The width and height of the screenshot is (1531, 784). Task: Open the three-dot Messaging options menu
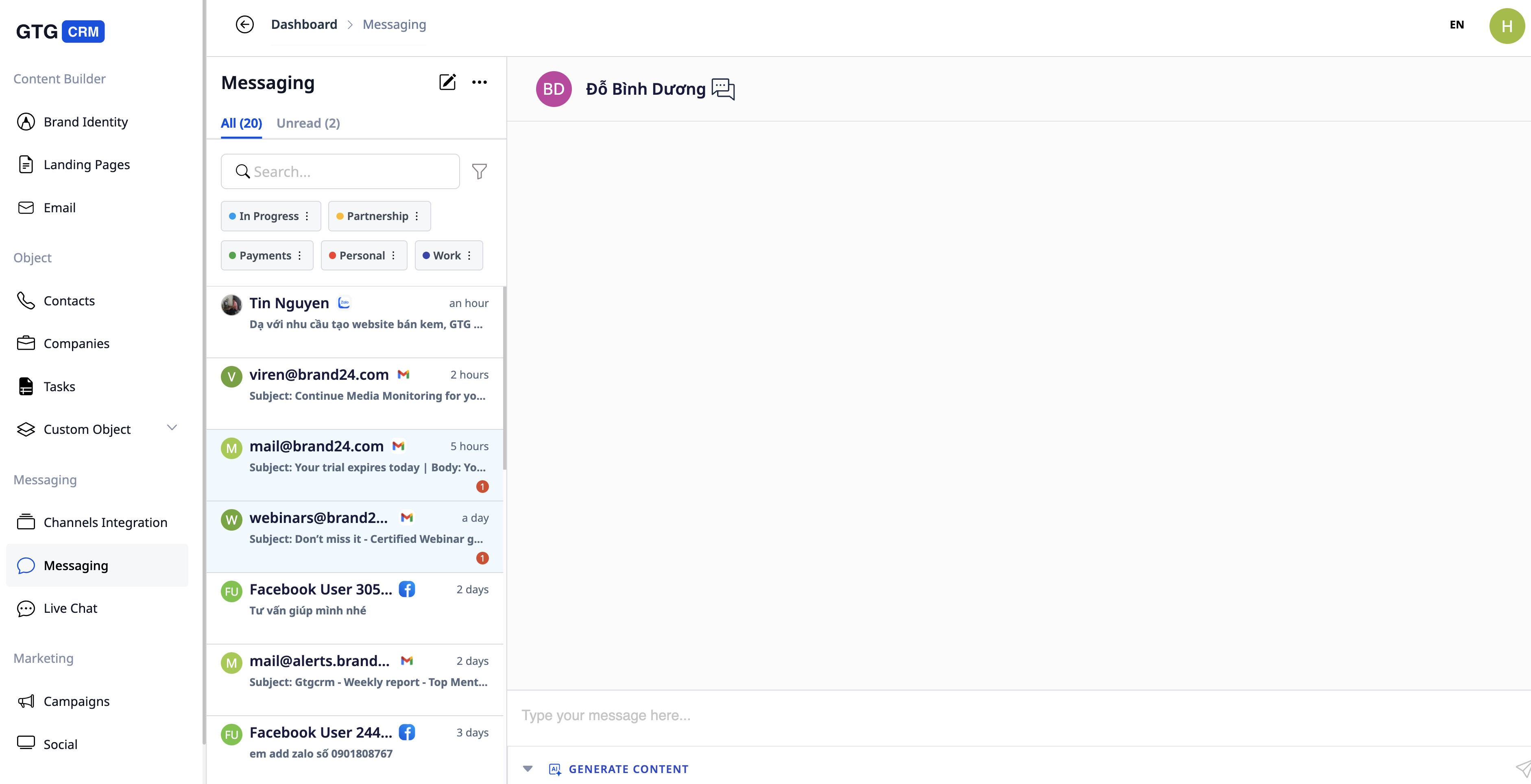click(x=479, y=82)
